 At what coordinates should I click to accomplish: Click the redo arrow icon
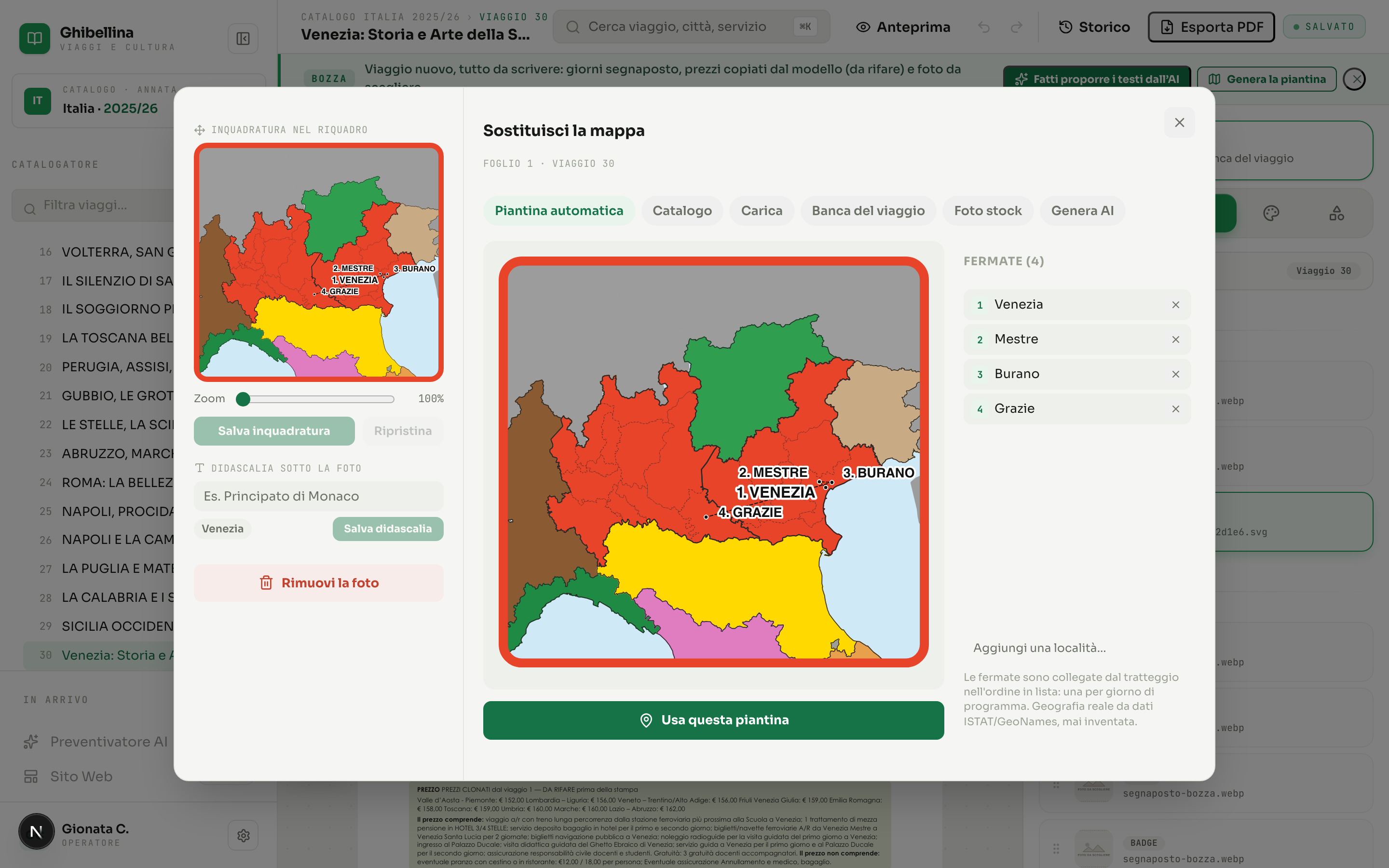[1017, 27]
